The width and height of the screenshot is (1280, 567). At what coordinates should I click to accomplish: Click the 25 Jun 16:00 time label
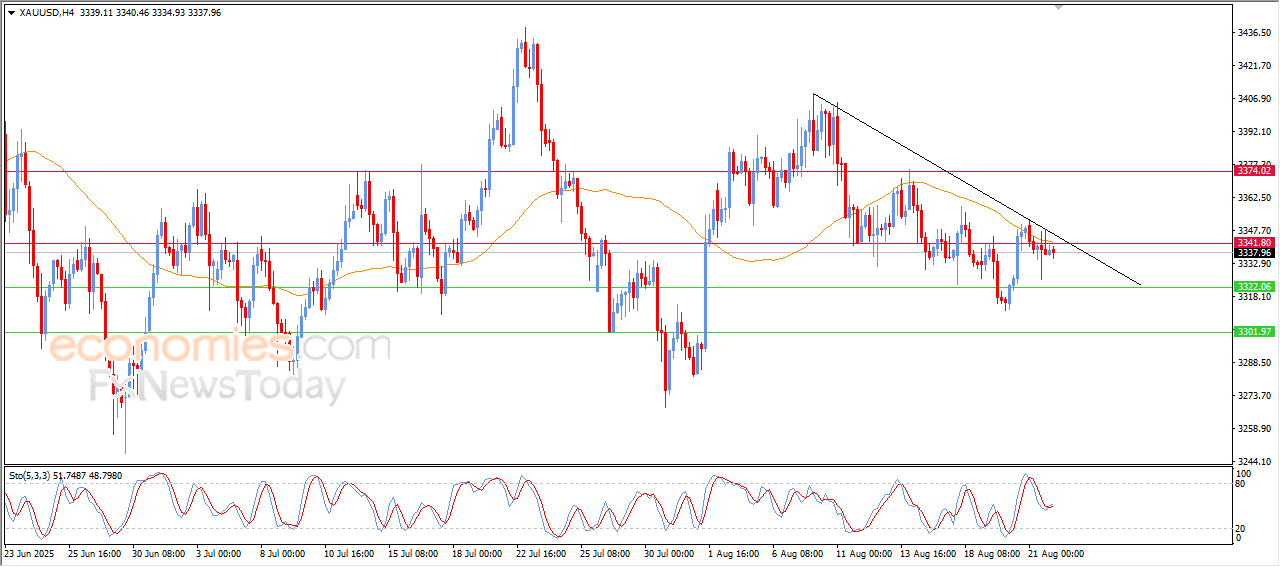(x=94, y=553)
